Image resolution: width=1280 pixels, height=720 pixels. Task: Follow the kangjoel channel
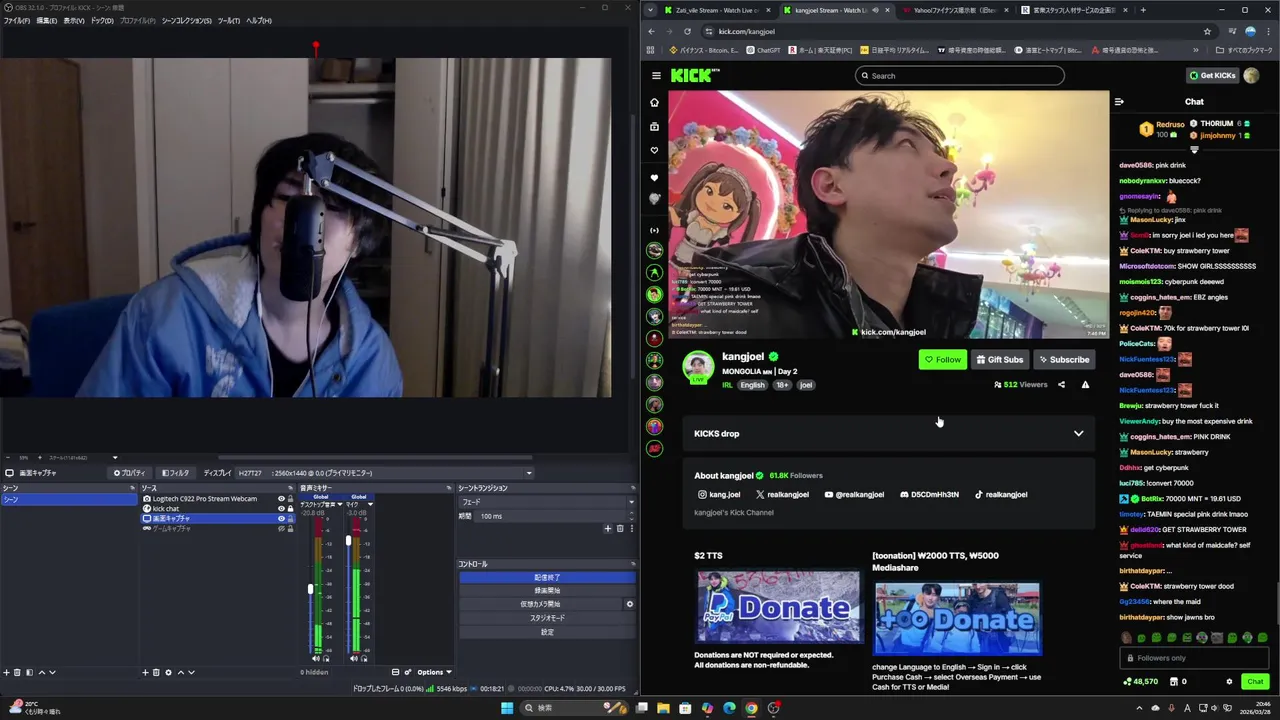[x=942, y=360]
